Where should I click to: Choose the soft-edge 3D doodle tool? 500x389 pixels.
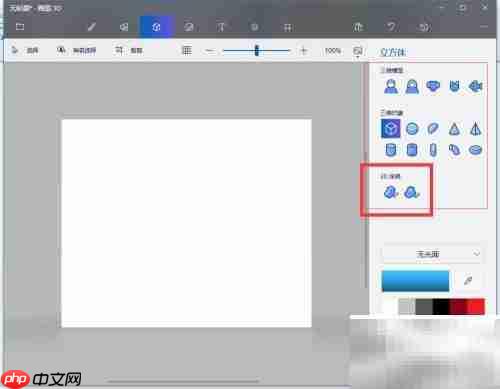tap(412, 192)
